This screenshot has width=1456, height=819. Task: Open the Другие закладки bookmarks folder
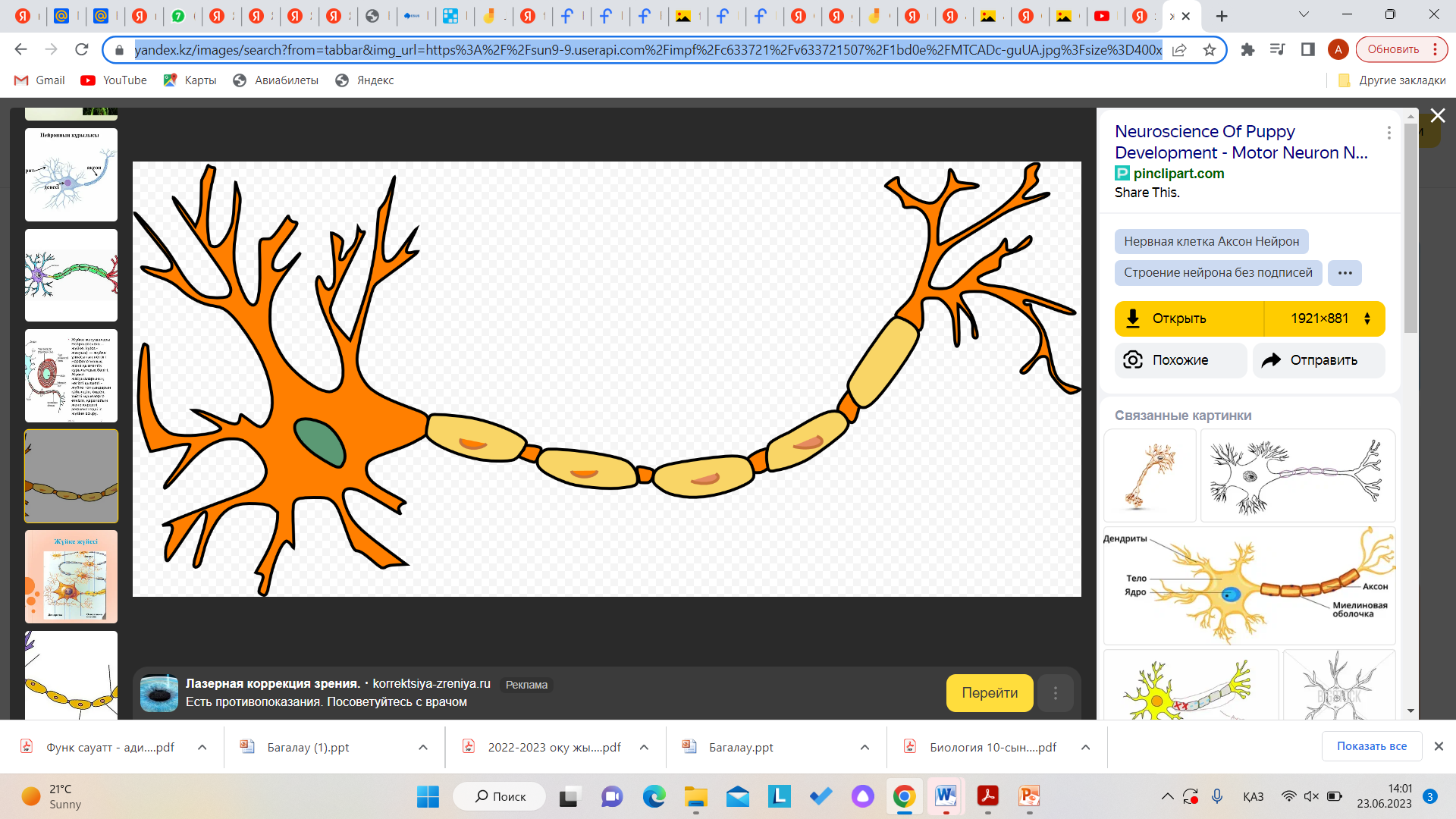[1392, 80]
